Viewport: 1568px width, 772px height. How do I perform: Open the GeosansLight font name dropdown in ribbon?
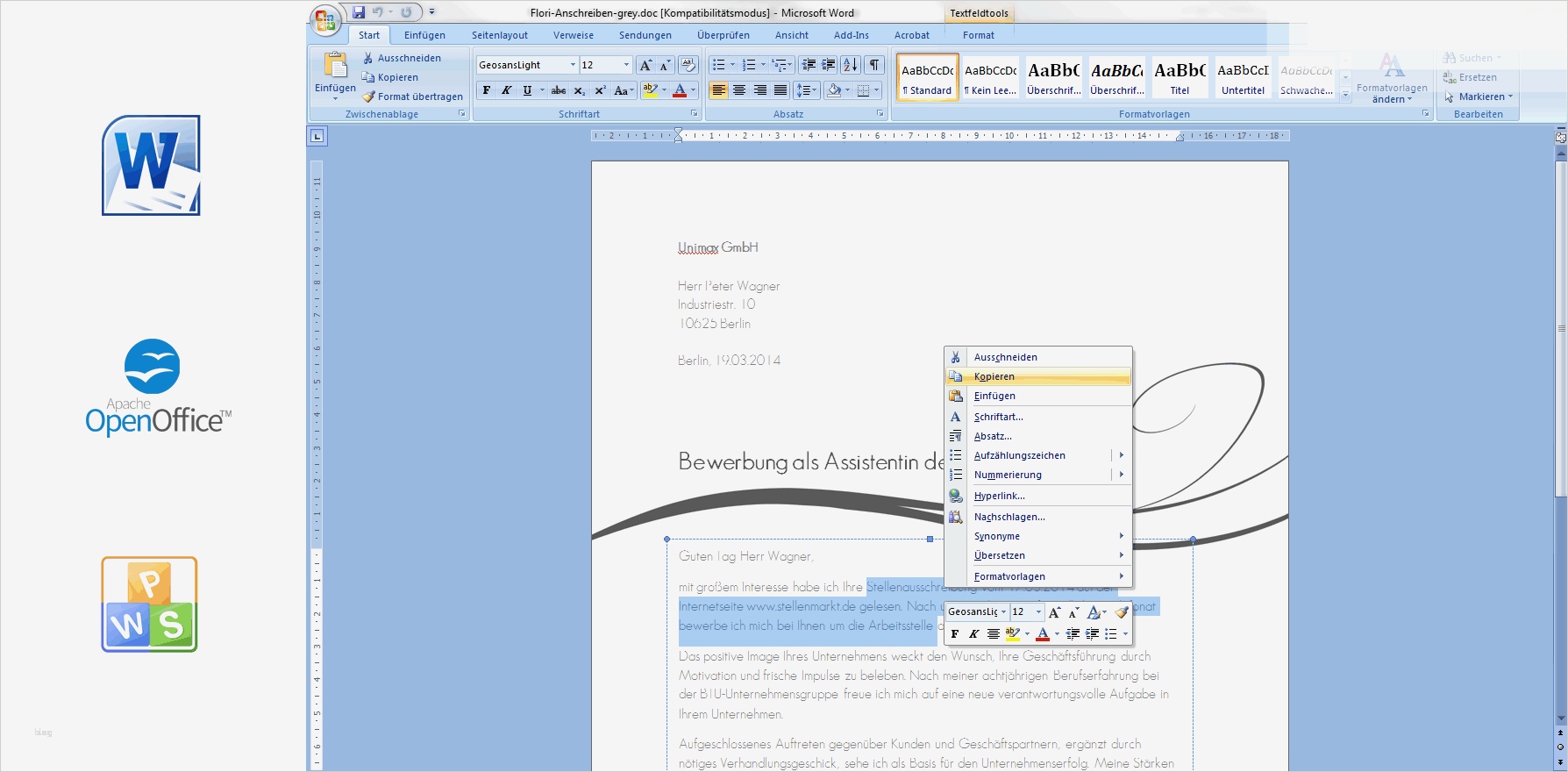(x=573, y=65)
